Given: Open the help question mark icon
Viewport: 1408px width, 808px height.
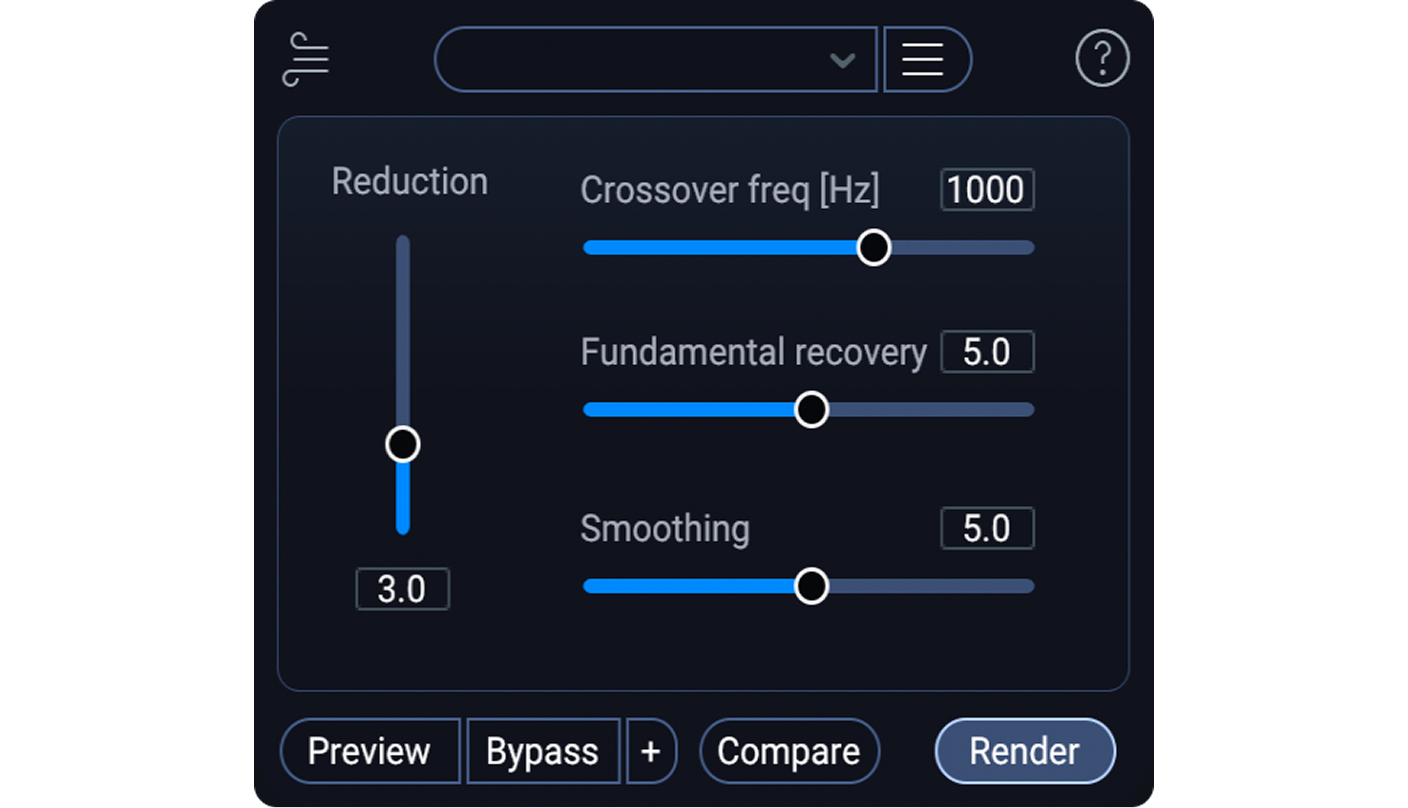Looking at the screenshot, I should (x=1102, y=60).
